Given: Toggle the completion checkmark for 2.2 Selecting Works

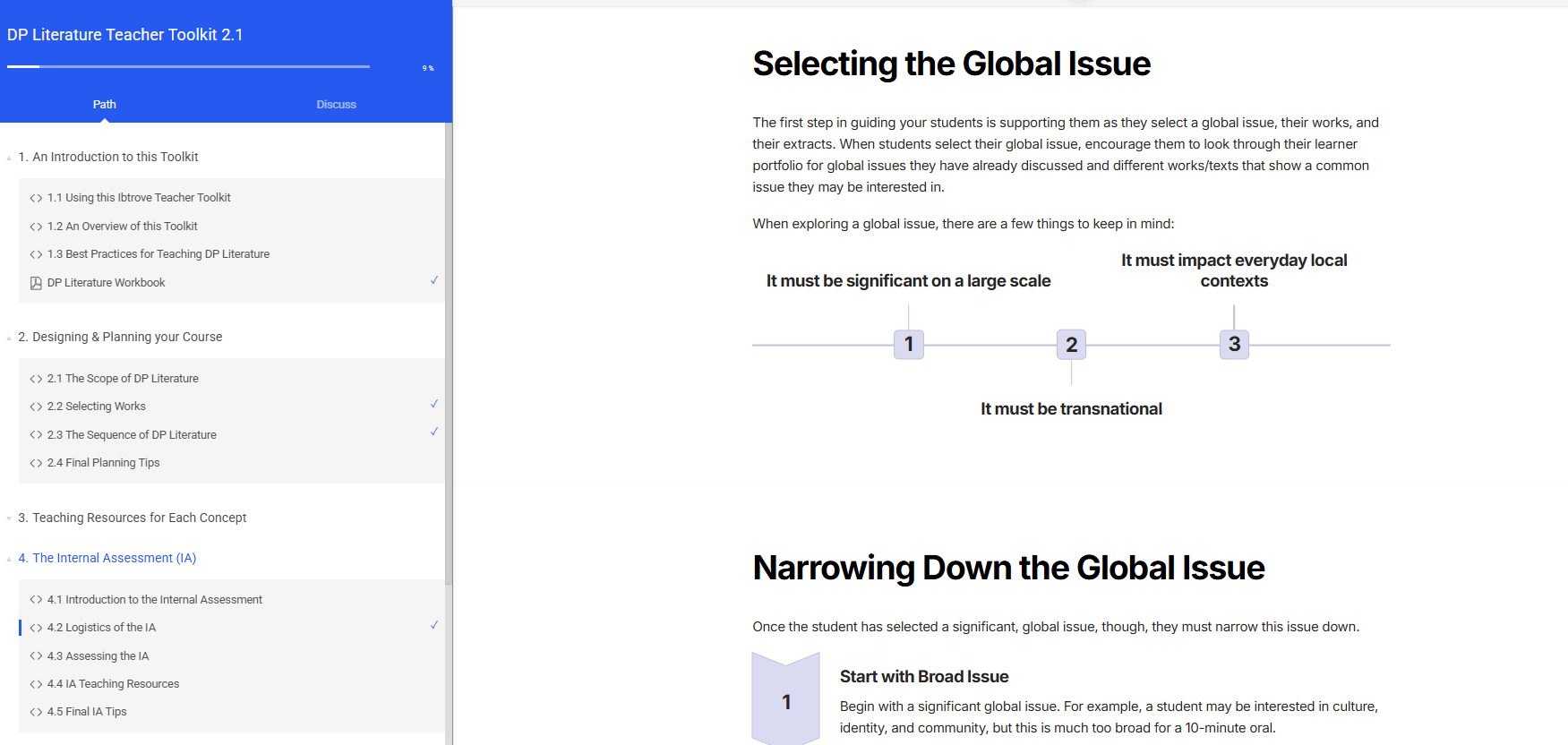Looking at the screenshot, I should pos(434,404).
